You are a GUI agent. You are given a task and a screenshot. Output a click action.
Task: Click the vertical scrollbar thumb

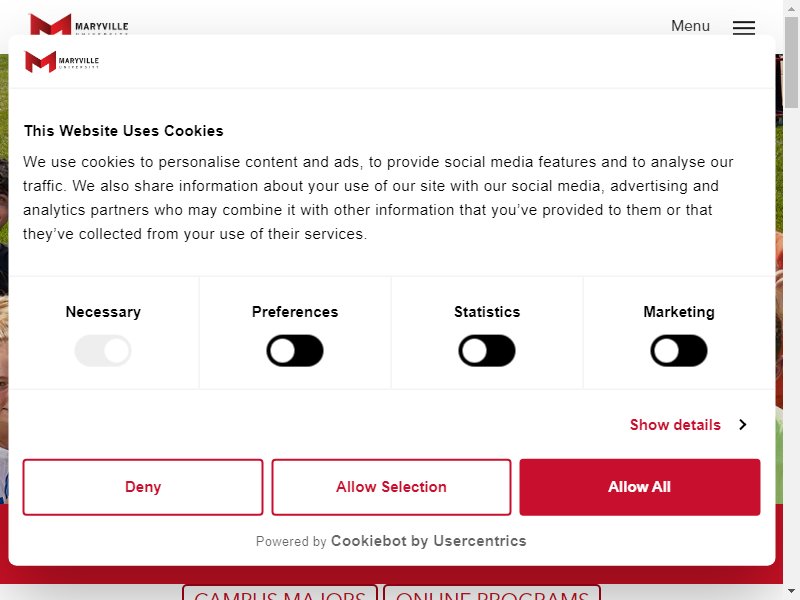click(791, 62)
